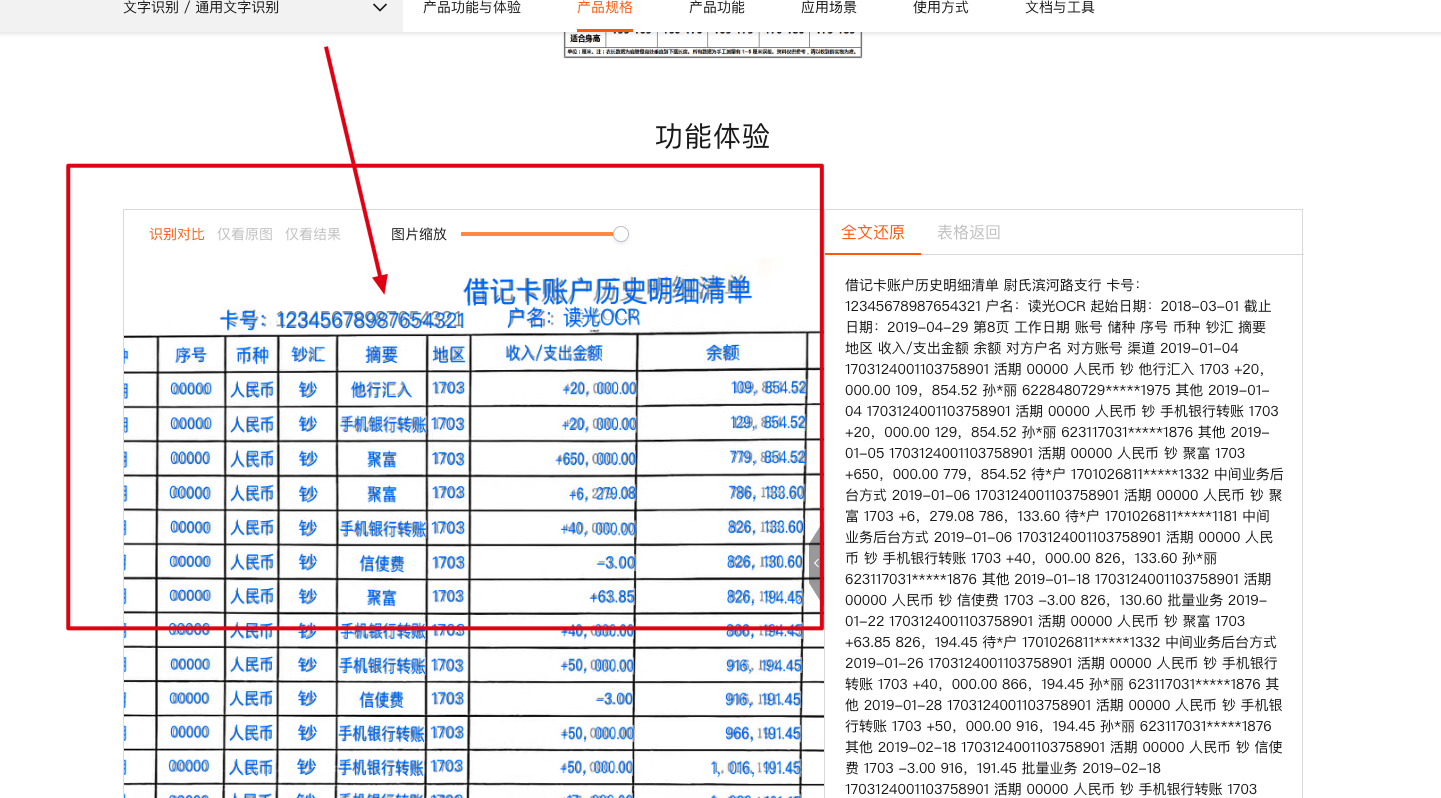This screenshot has height=798, width=1441.
Task: Open the 文档与工具 tab
Action: [1060, 8]
